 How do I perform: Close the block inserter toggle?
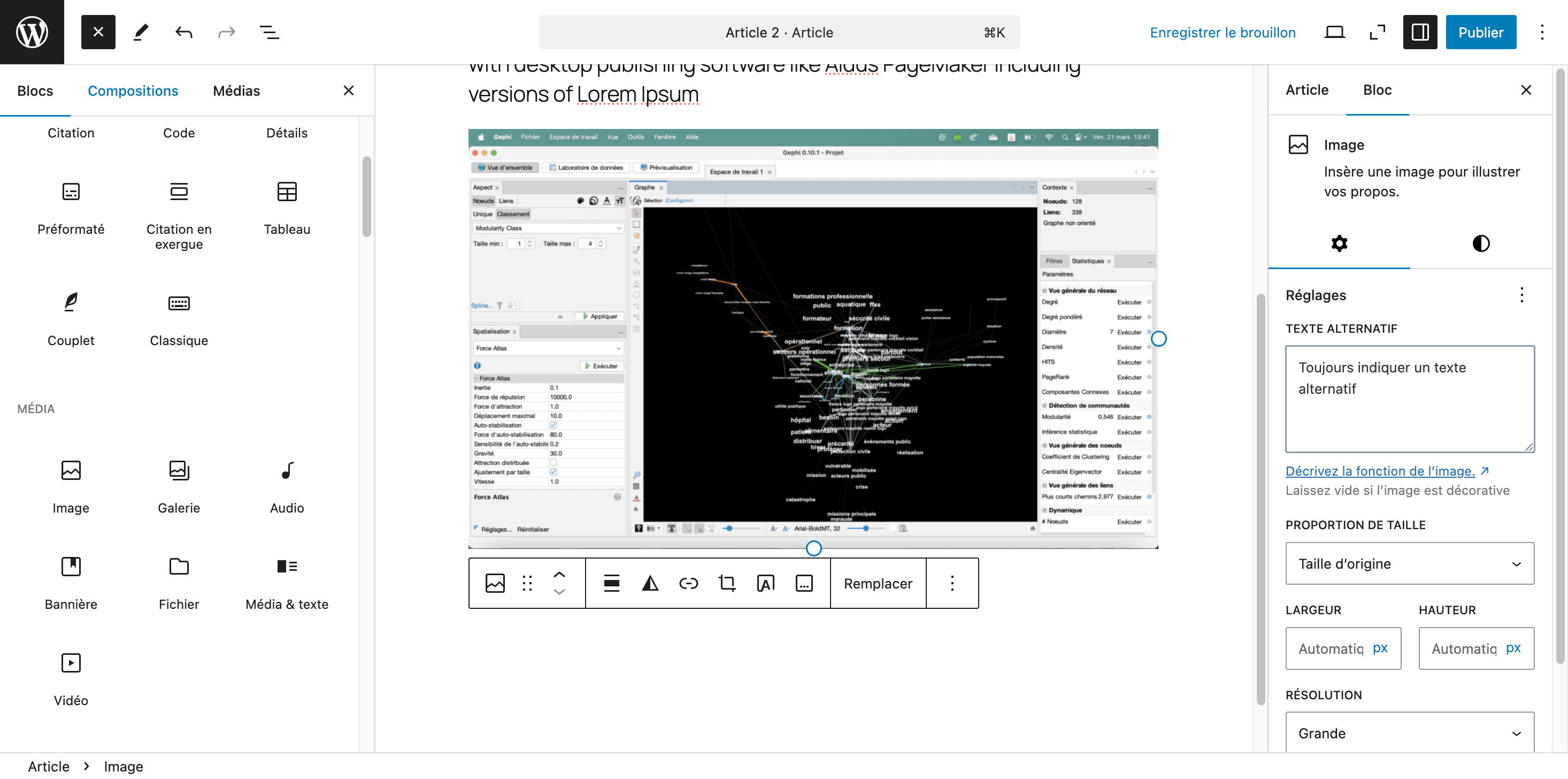pos(98,32)
